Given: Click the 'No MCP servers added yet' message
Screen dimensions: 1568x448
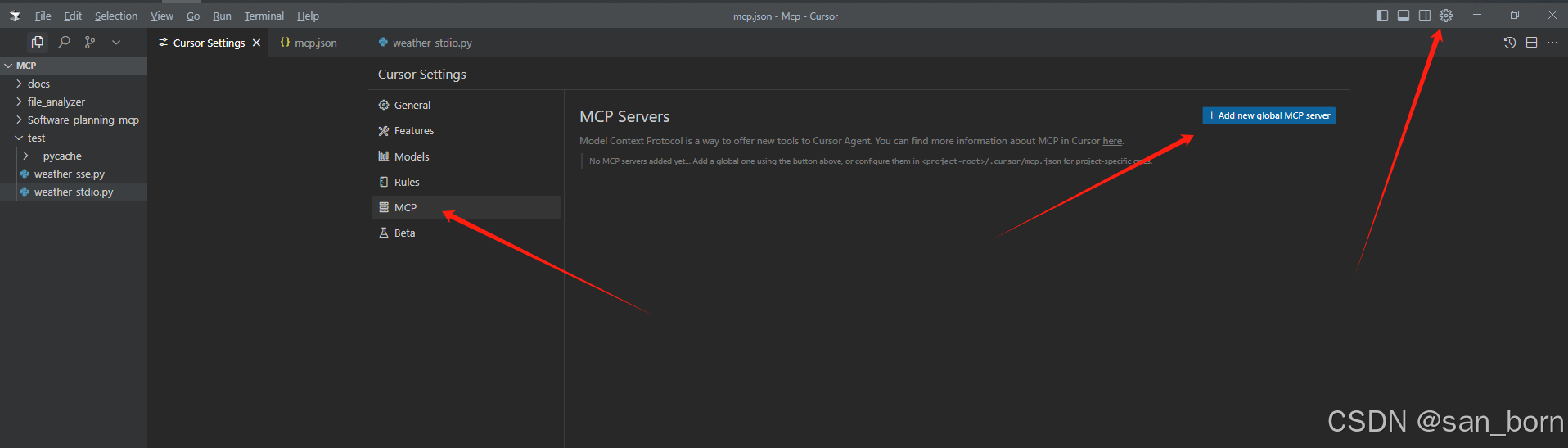Looking at the screenshot, I should 870,161.
